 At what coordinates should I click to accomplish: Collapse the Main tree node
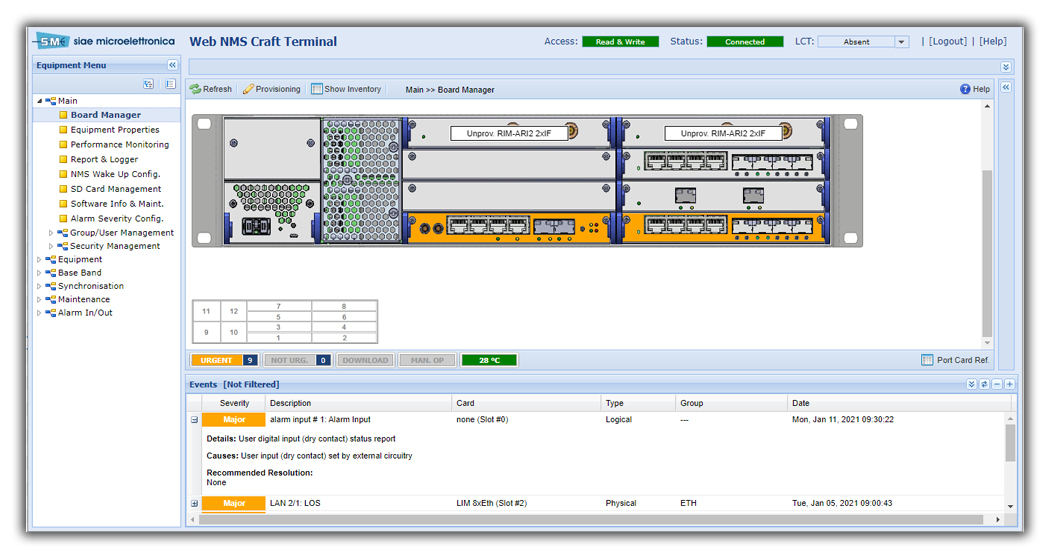click(39, 101)
